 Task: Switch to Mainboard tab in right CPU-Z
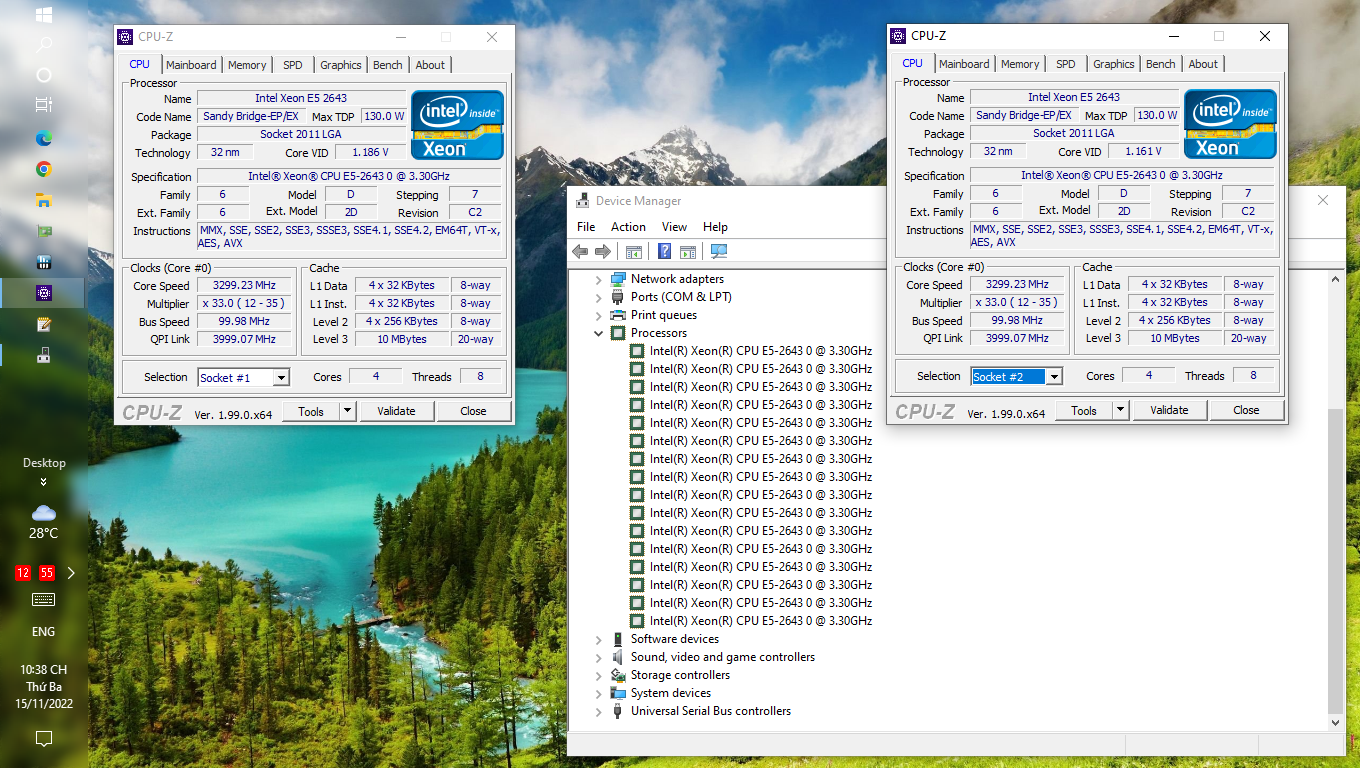[964, 64]
